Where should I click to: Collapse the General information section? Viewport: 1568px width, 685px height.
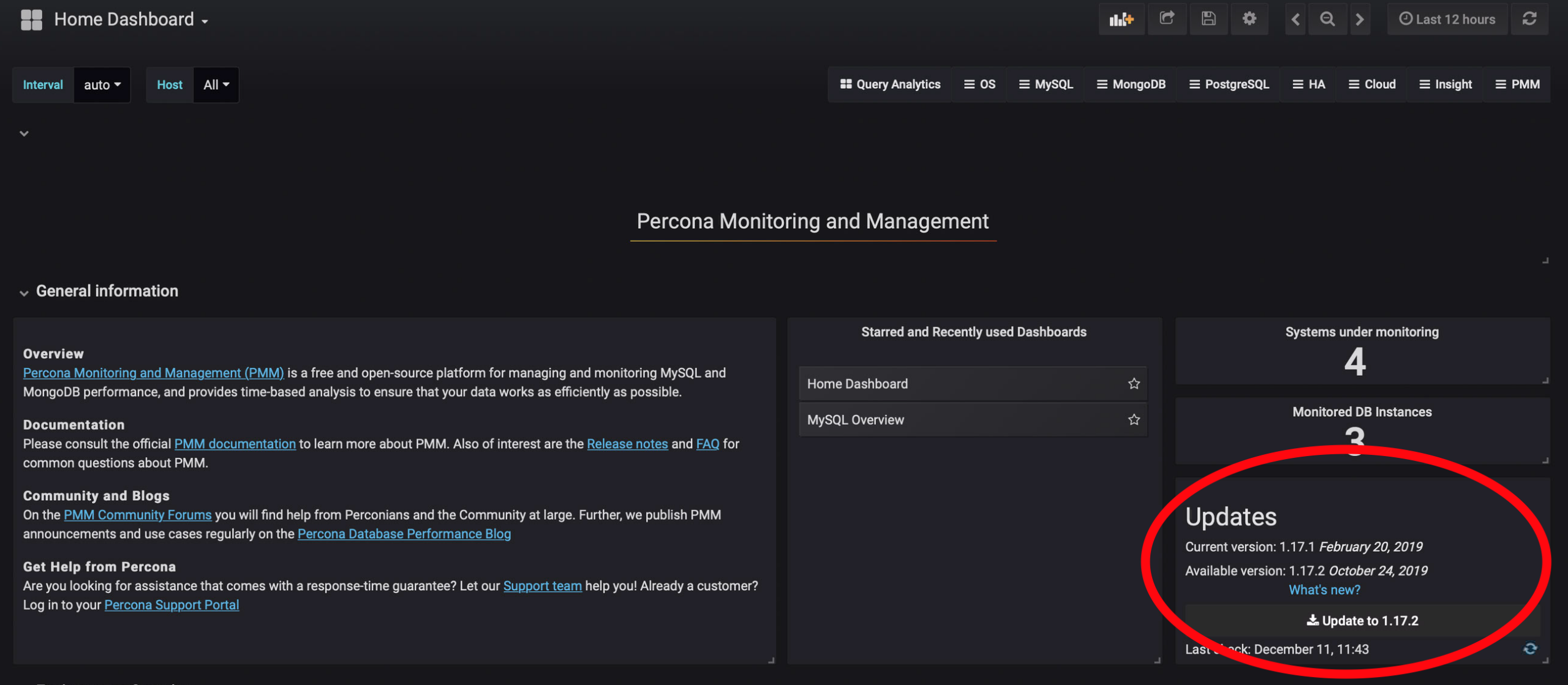click(x=24, y=292)
